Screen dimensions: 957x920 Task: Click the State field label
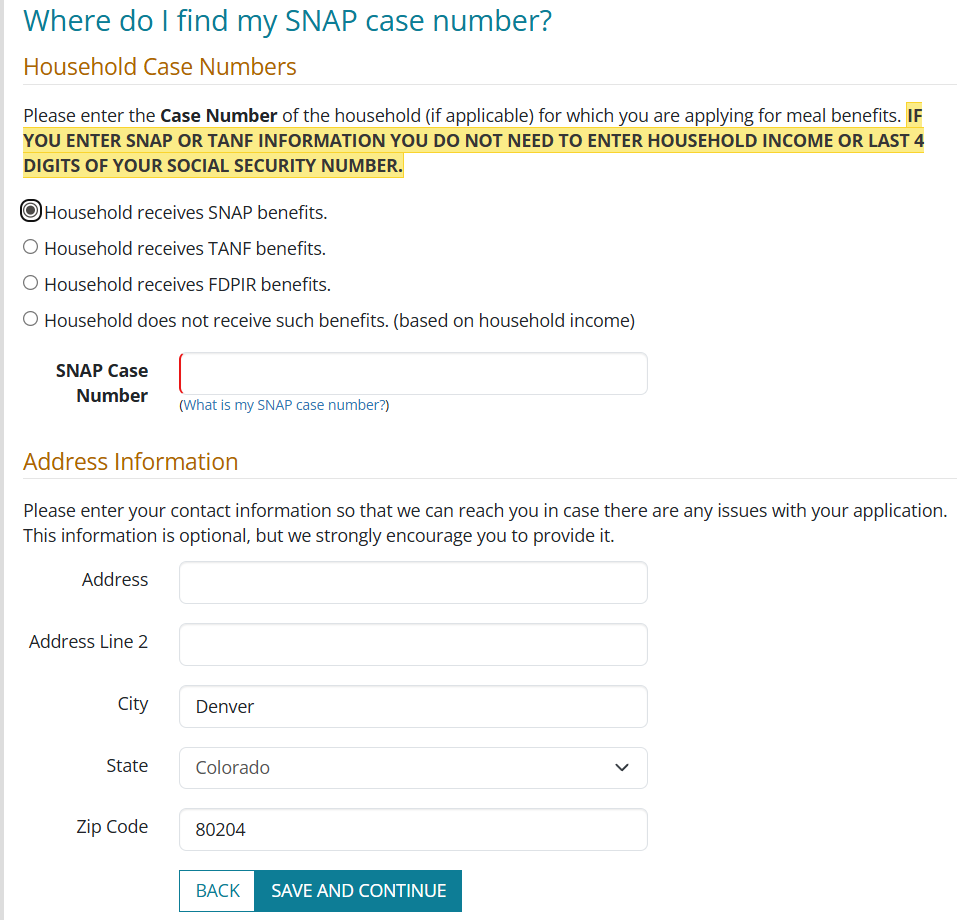(x=127, y=766)
